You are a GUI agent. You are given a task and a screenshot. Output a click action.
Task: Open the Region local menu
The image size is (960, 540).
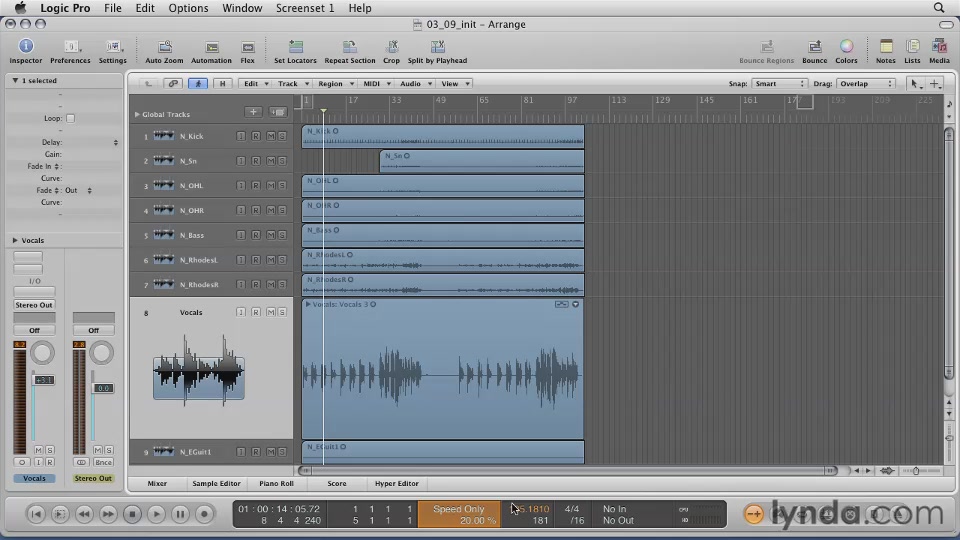click(334, 83)
